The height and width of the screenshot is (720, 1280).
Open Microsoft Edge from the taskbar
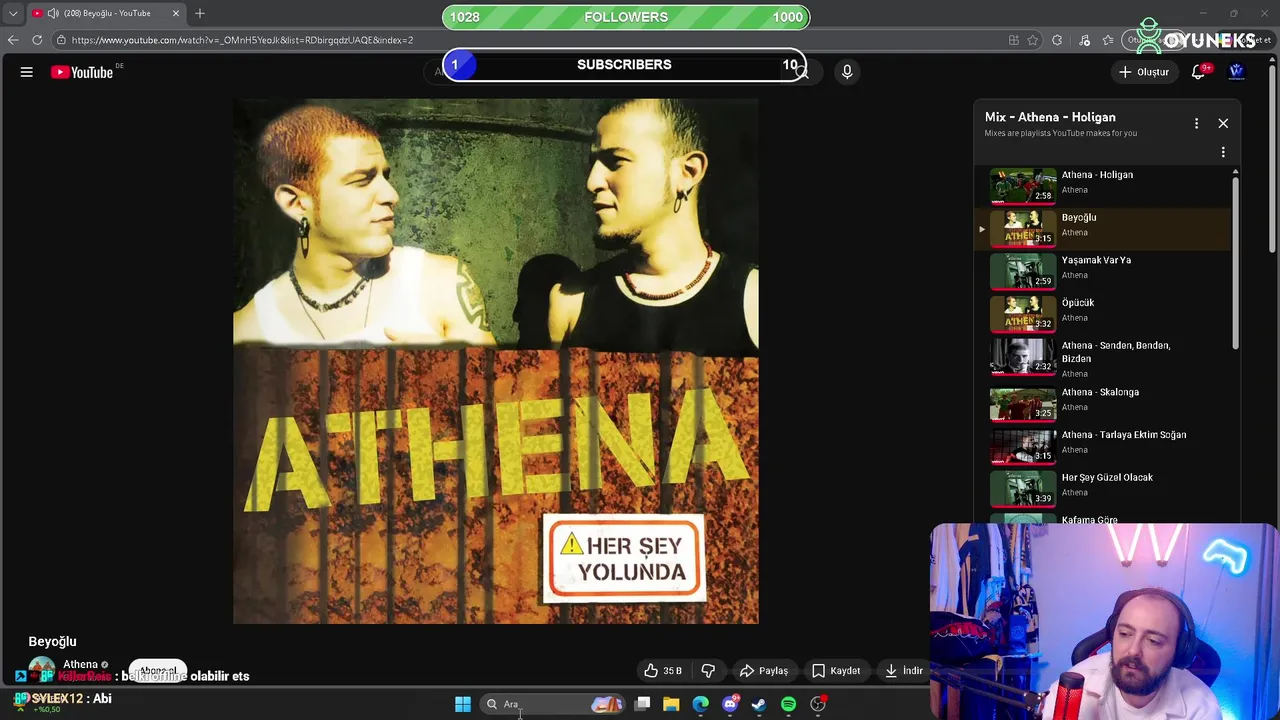pos(701,704)
